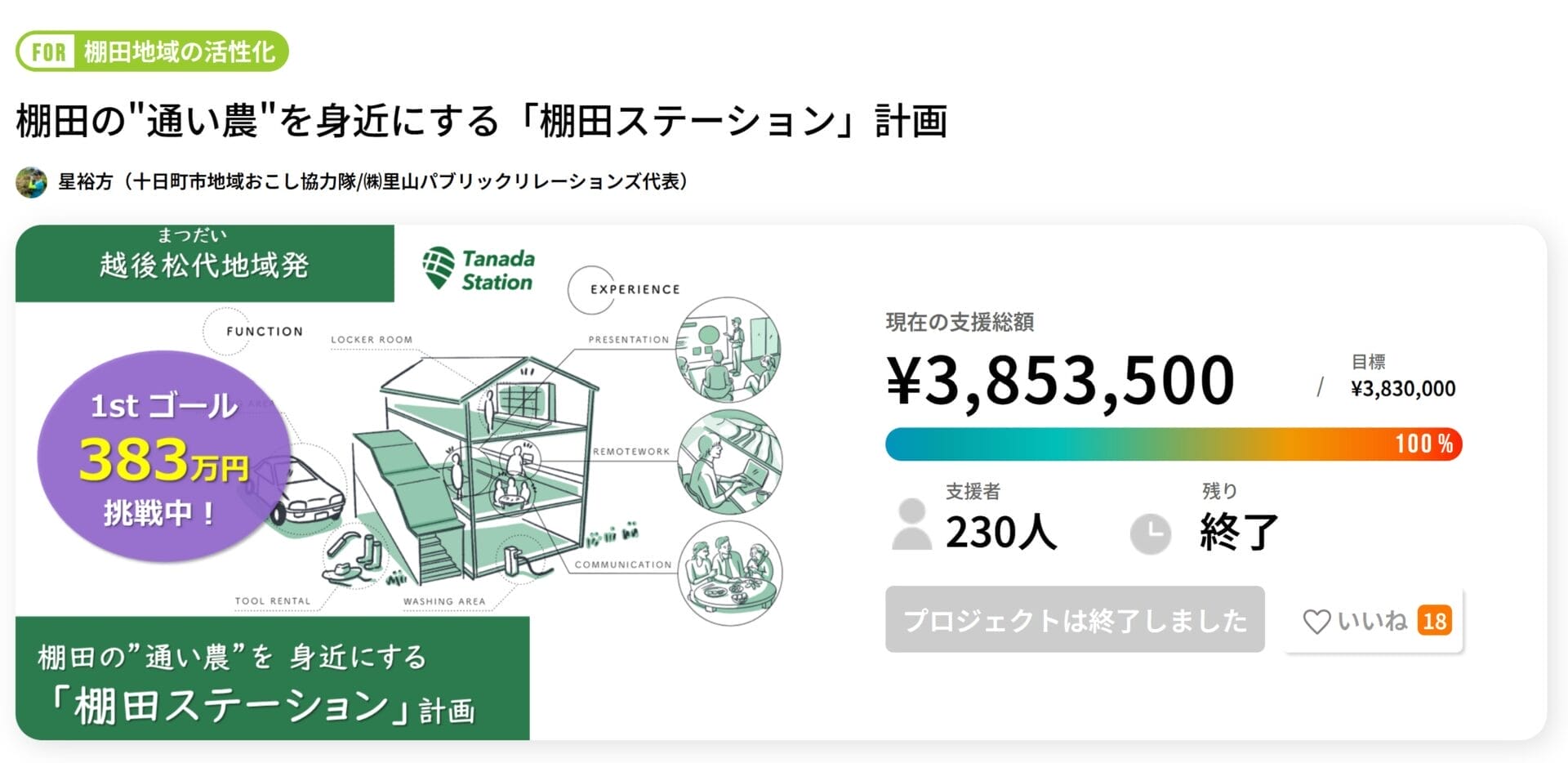Click the Tanada Station logo mark
1568x763 pixels.
point(439,268)
